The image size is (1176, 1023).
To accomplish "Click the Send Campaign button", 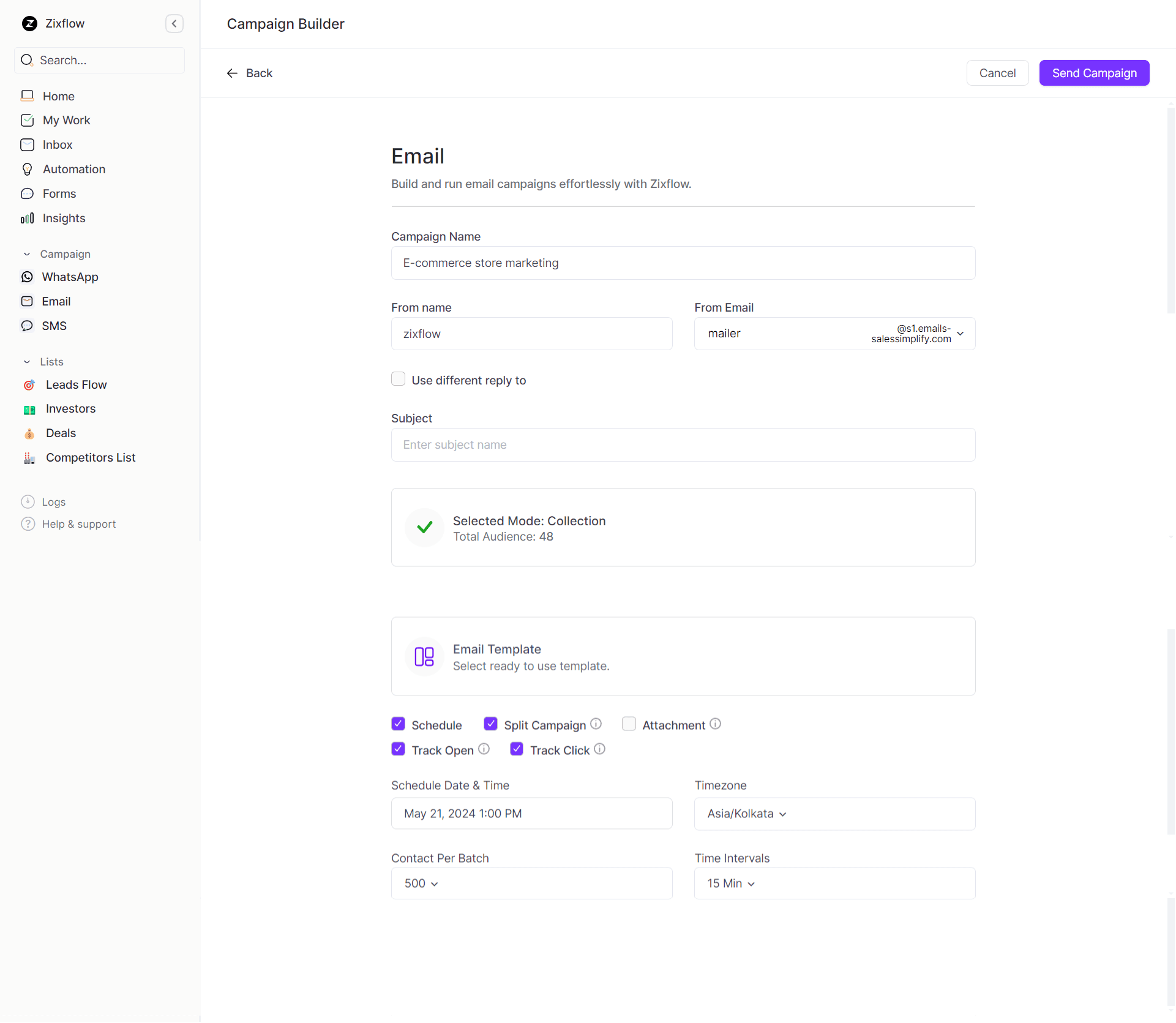I will coord(1094,73).
